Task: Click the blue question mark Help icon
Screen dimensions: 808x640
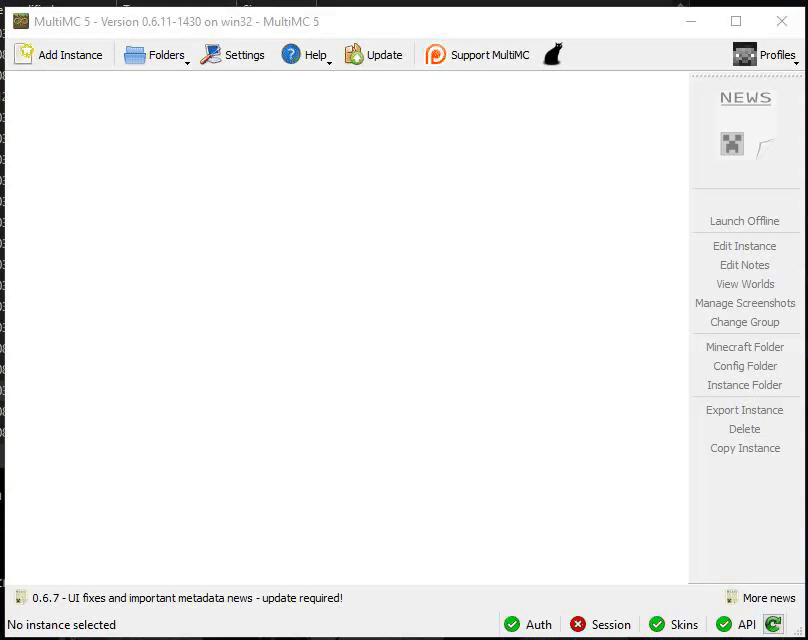Action: (291, 54)
